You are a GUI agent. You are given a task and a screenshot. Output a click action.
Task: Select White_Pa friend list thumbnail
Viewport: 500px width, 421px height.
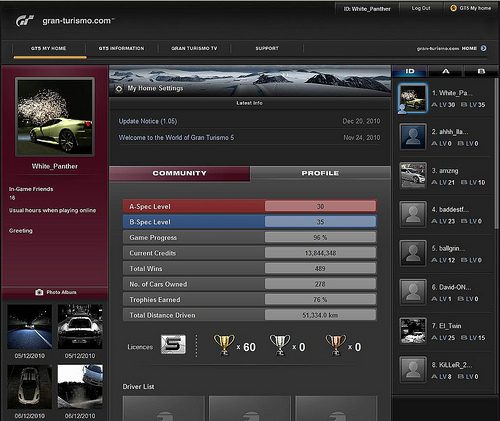pyautogui.click(x=413, y=98)
